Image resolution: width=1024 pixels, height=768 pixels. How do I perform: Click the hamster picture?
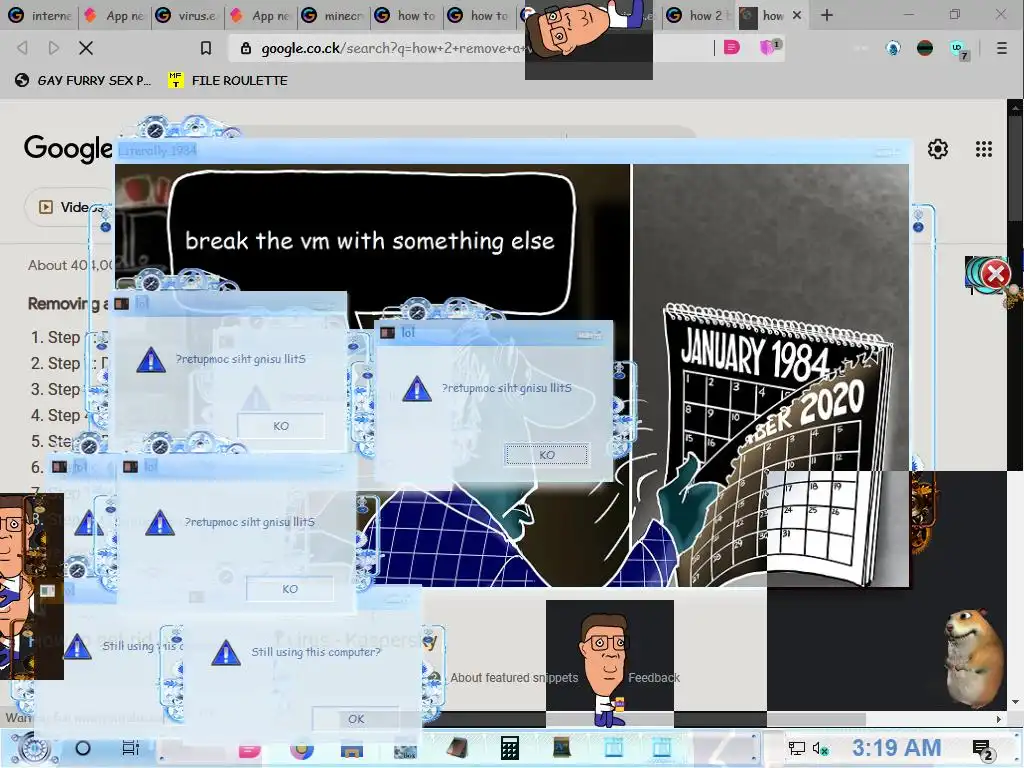pyautogui.click(x=974, y=658)
